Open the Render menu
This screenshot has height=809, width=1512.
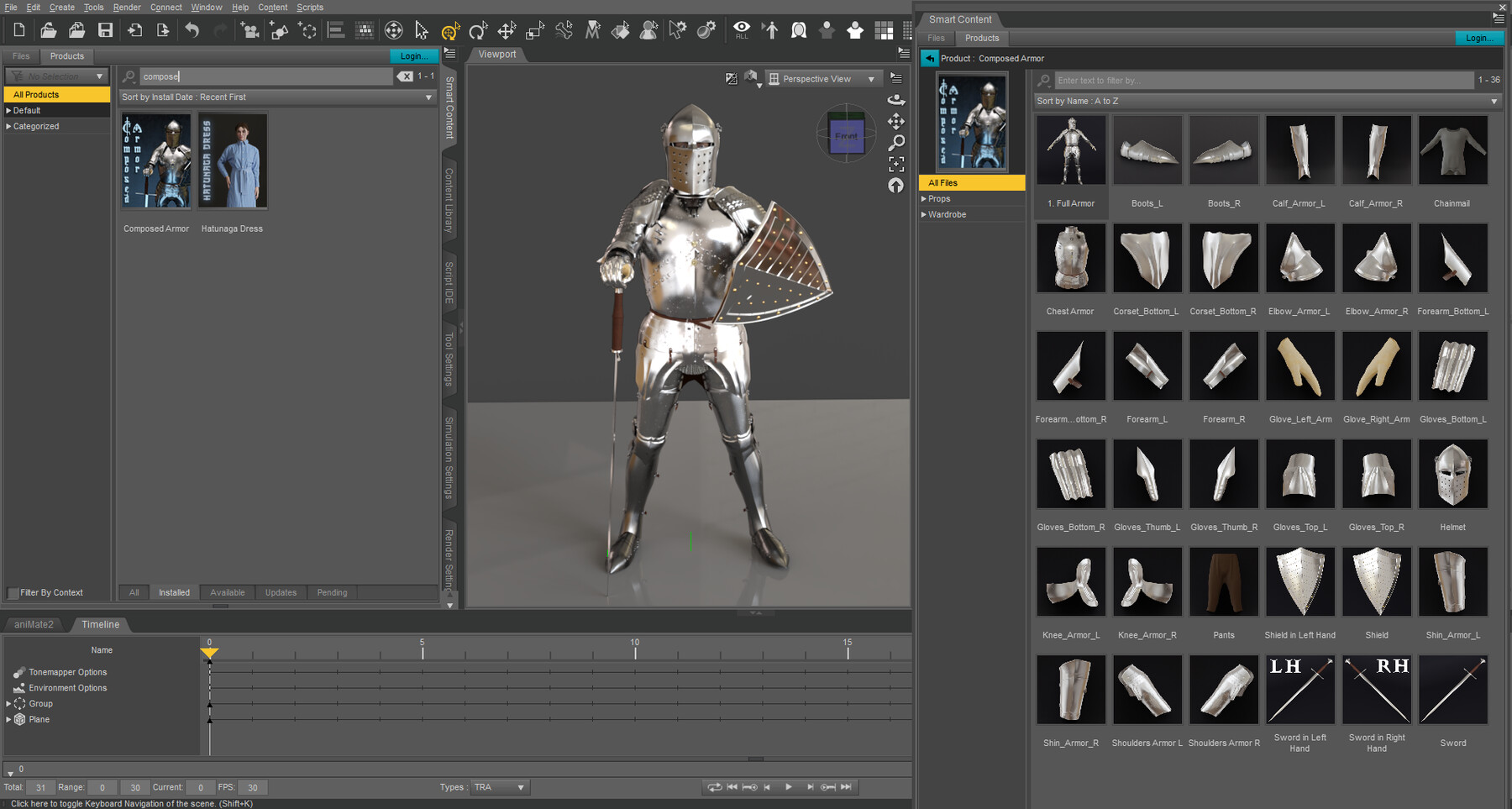pyautogui.click(x=127, y=7)
